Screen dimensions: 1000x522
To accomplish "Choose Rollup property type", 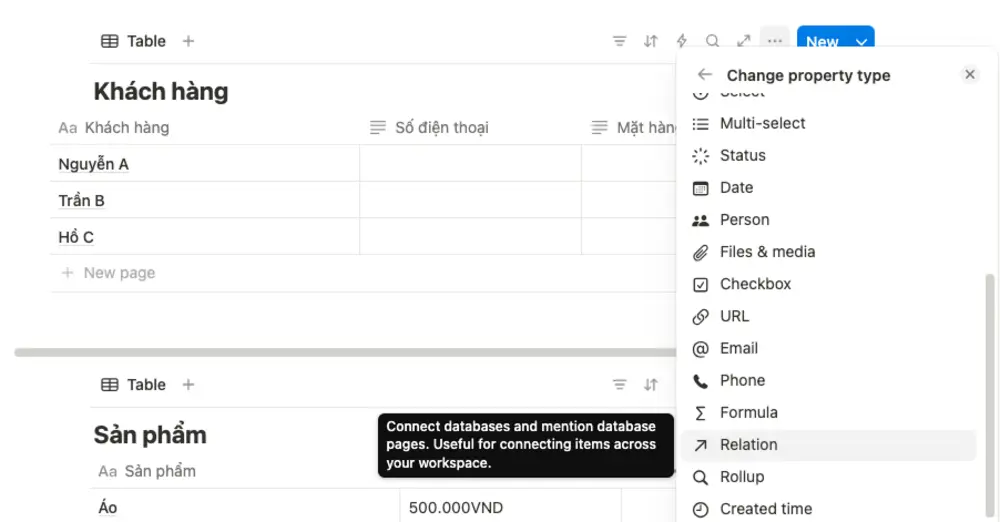I will [828, 477].
